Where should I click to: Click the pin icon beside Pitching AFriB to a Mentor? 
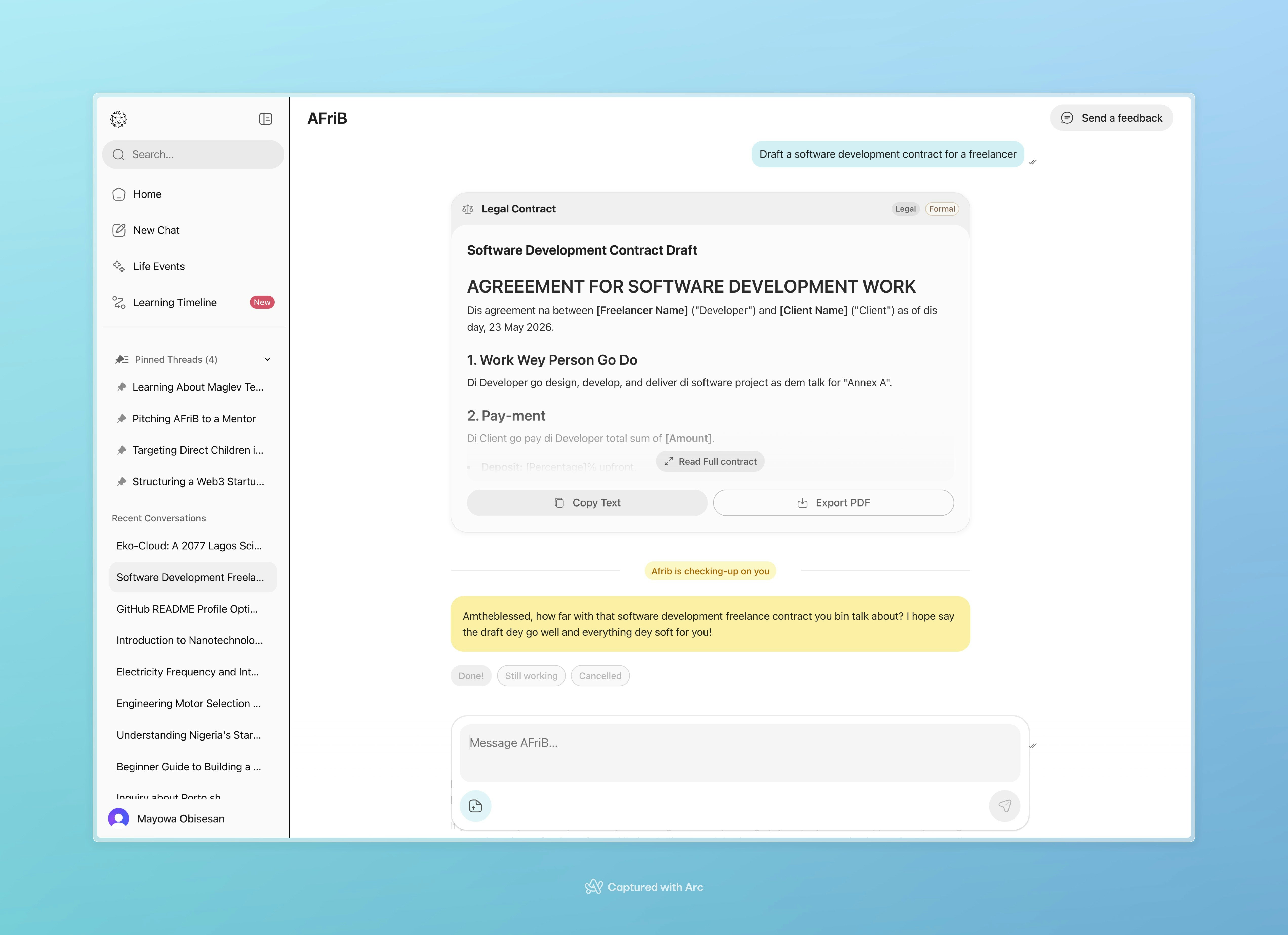(122, 419)
